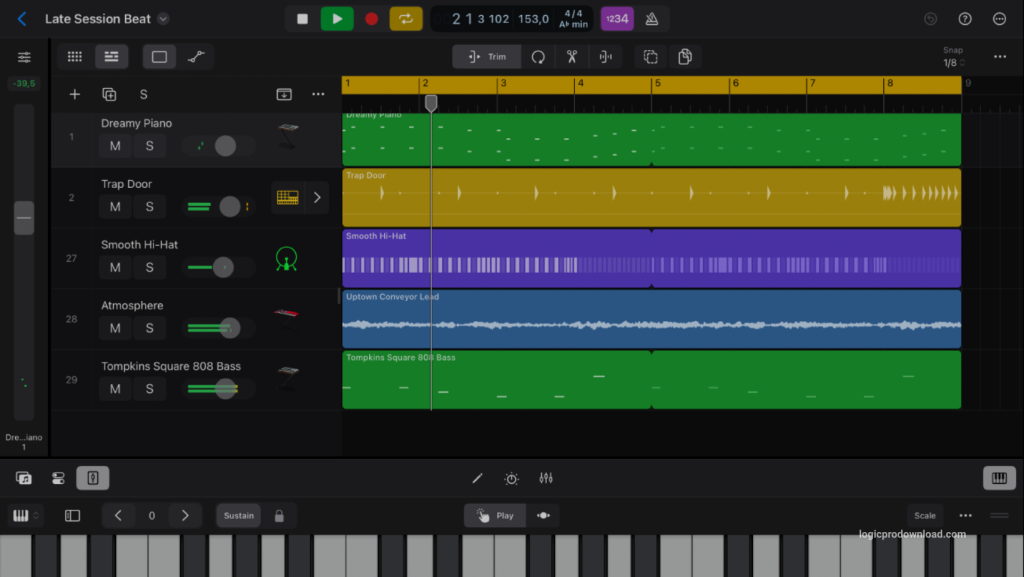Open the piano keyboard icon at bottom right

[x=999, y=478]
